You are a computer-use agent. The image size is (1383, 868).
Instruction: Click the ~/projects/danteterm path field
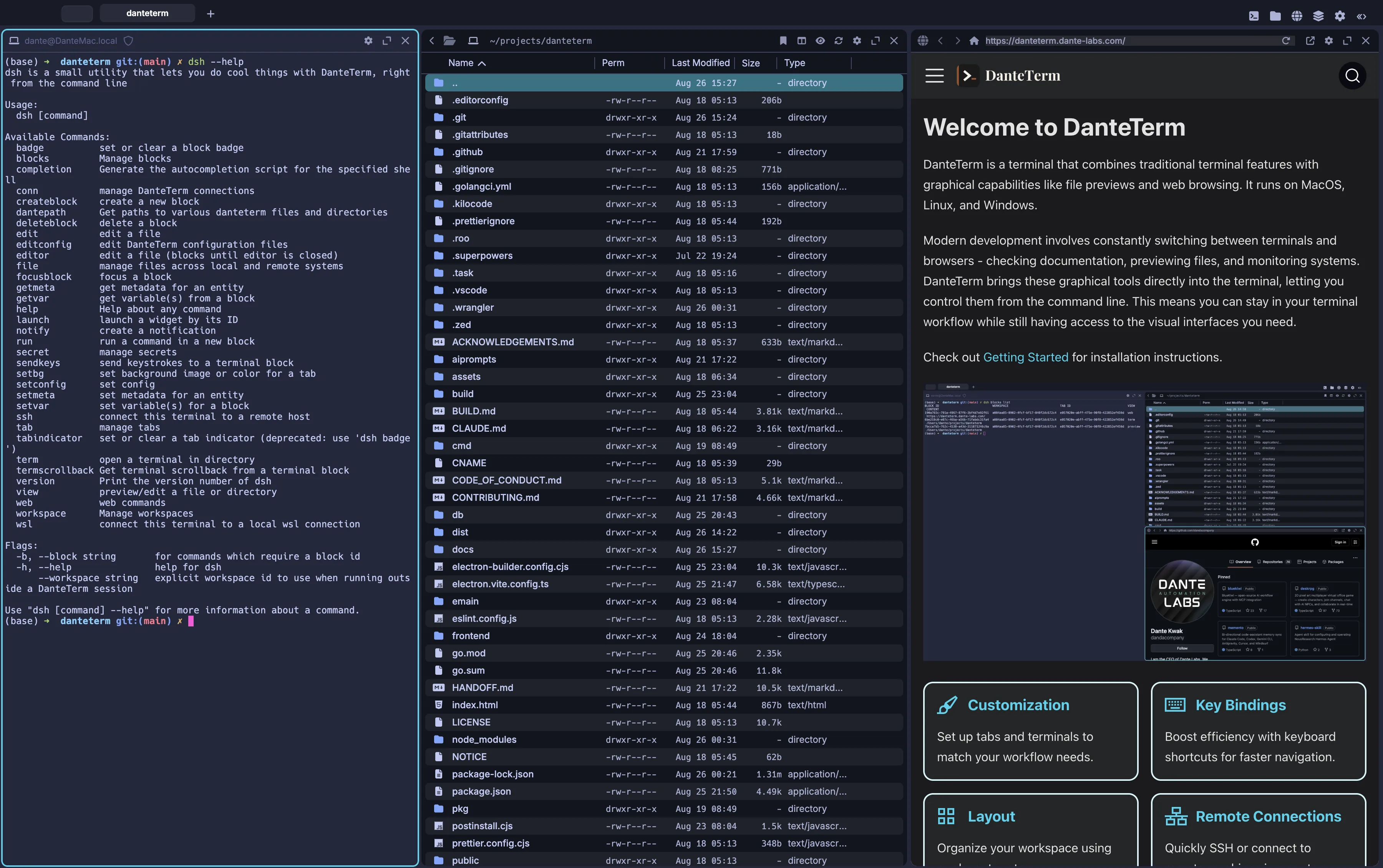[x=540, y=41]
